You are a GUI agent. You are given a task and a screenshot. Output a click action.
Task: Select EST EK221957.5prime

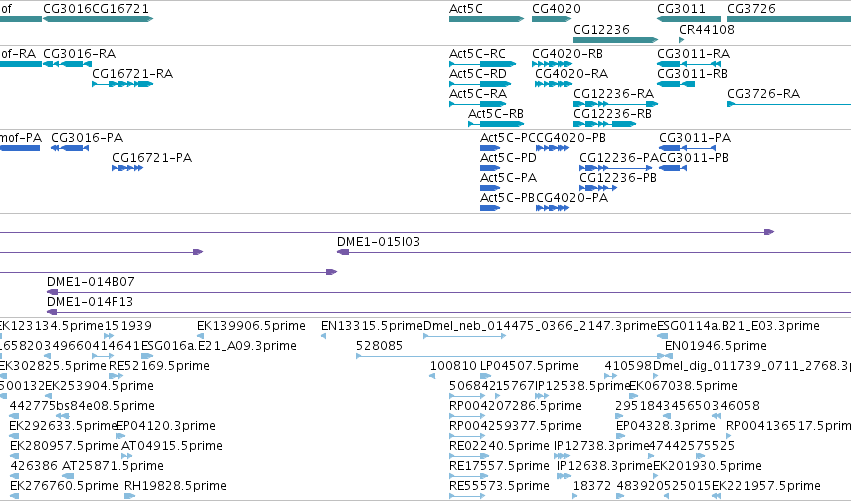tap(716, 496)
